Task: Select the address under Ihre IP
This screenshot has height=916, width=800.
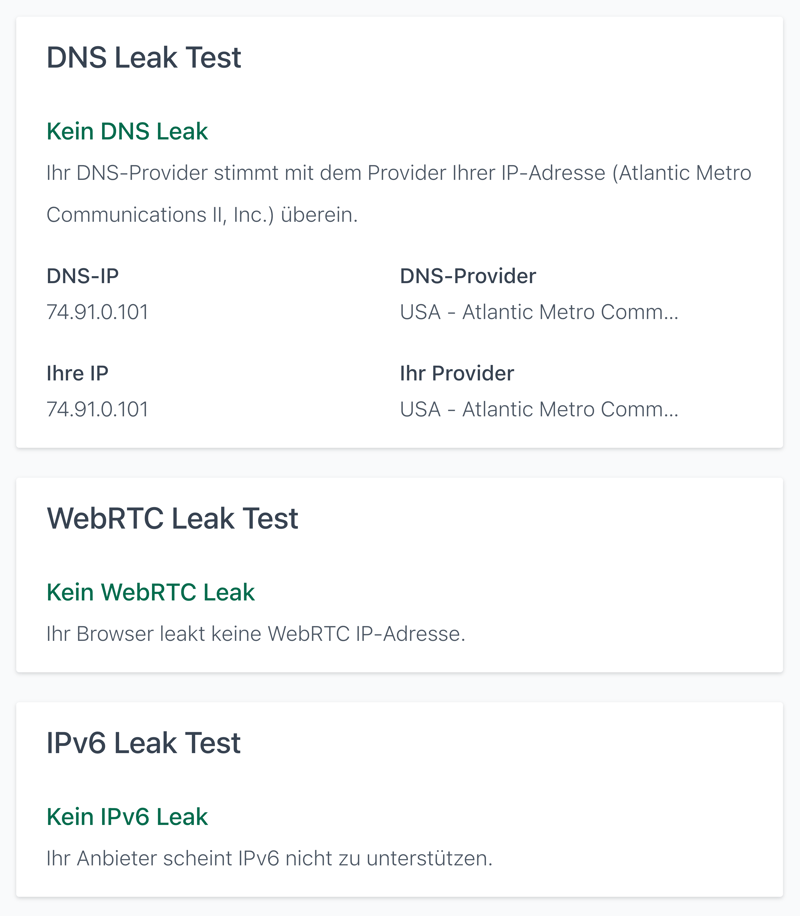Action: click(x=97, y=409)
